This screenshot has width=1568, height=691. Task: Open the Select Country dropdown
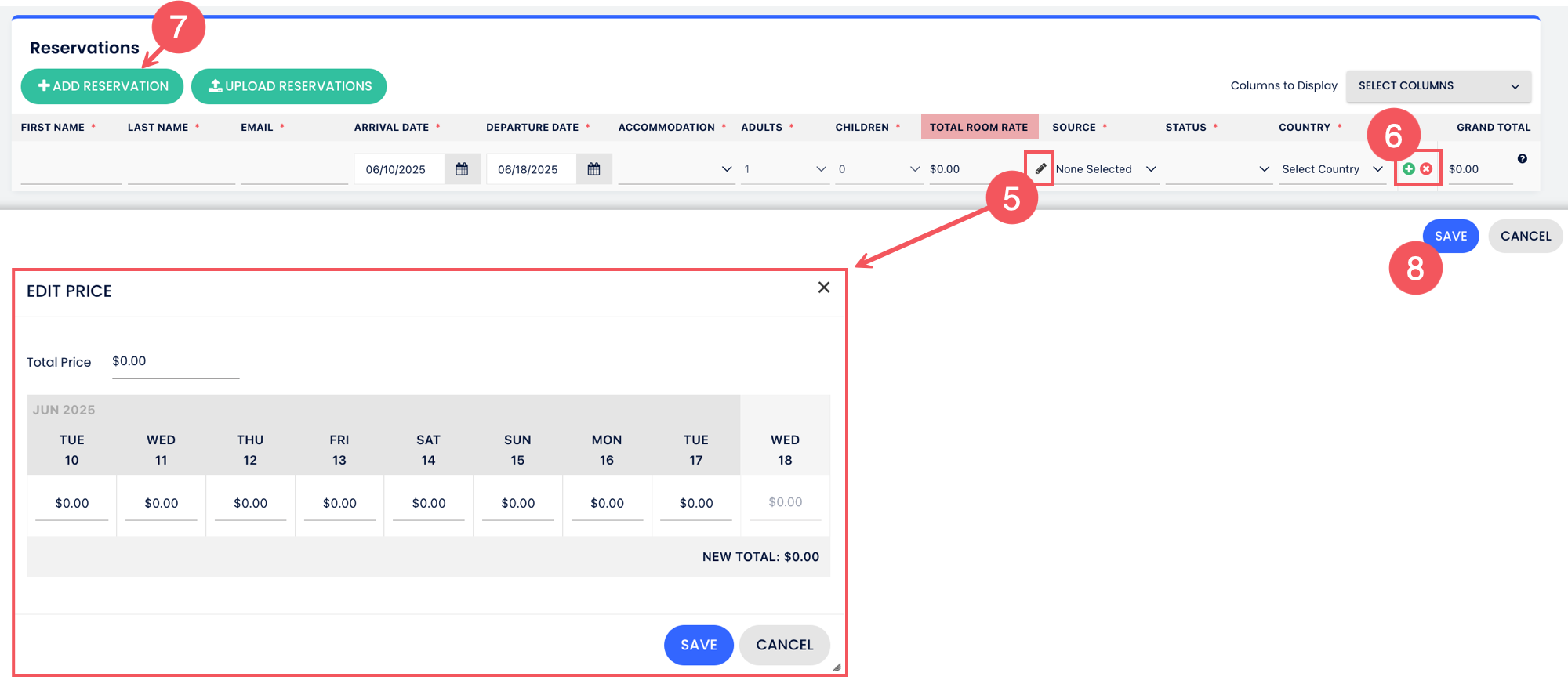1332,169
